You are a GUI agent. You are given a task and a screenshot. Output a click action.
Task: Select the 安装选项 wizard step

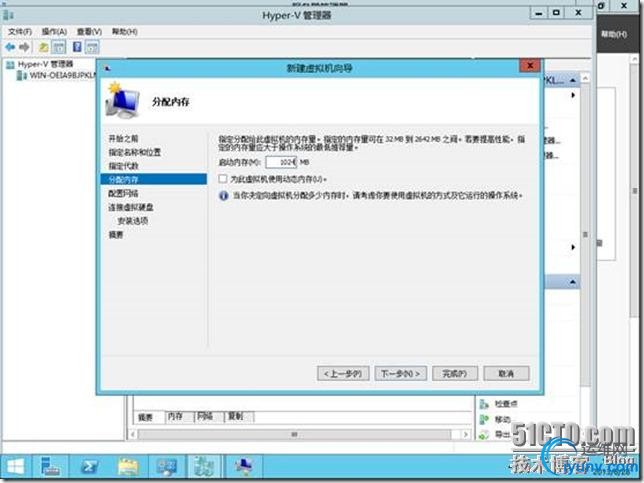[x=132, y=221]
